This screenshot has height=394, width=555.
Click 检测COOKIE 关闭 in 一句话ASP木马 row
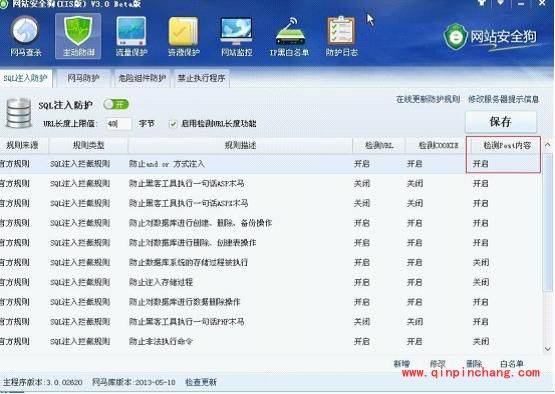(414, 183)
